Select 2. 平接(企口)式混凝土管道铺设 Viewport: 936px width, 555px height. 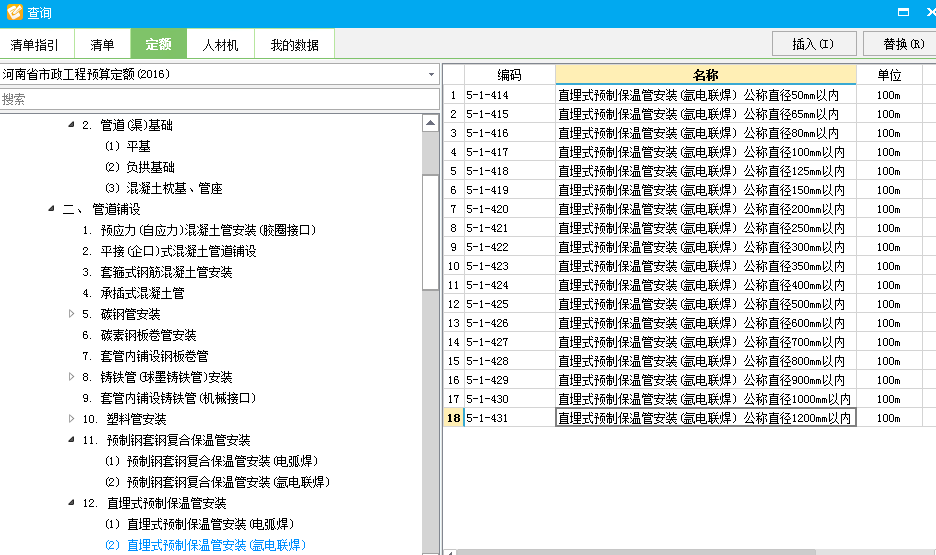coord(169,251)
